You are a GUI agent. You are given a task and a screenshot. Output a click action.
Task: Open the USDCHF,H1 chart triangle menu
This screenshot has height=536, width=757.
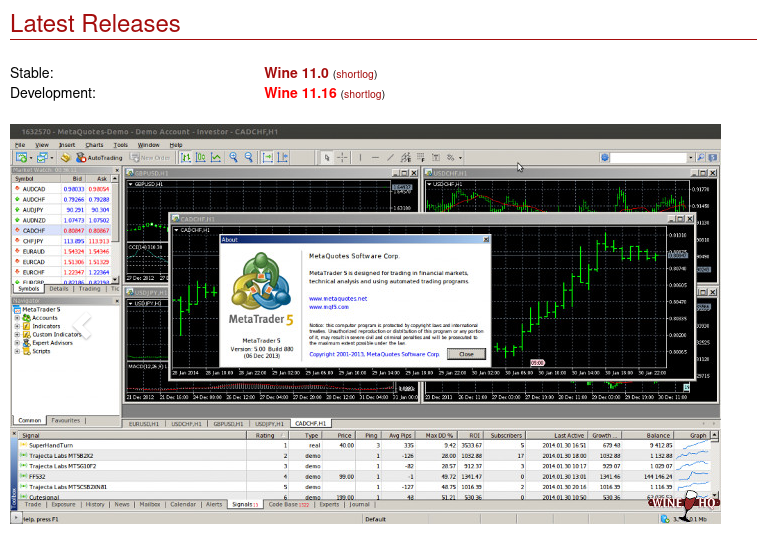[429, 184]
